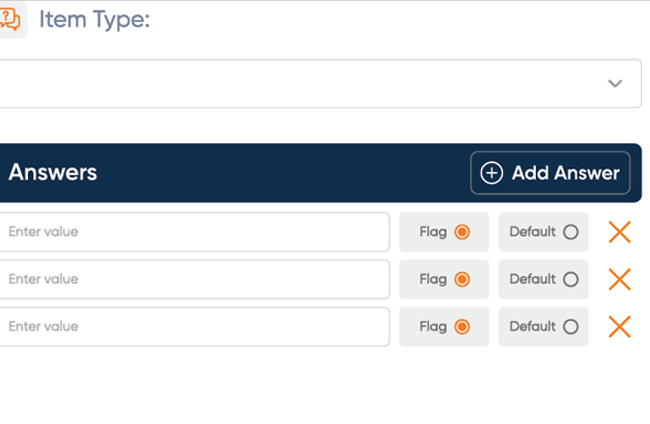The width and height of the screenshot is (650, 424).
Task: Select the Default radio in the first answer row
Action: [x=570, y=232]
